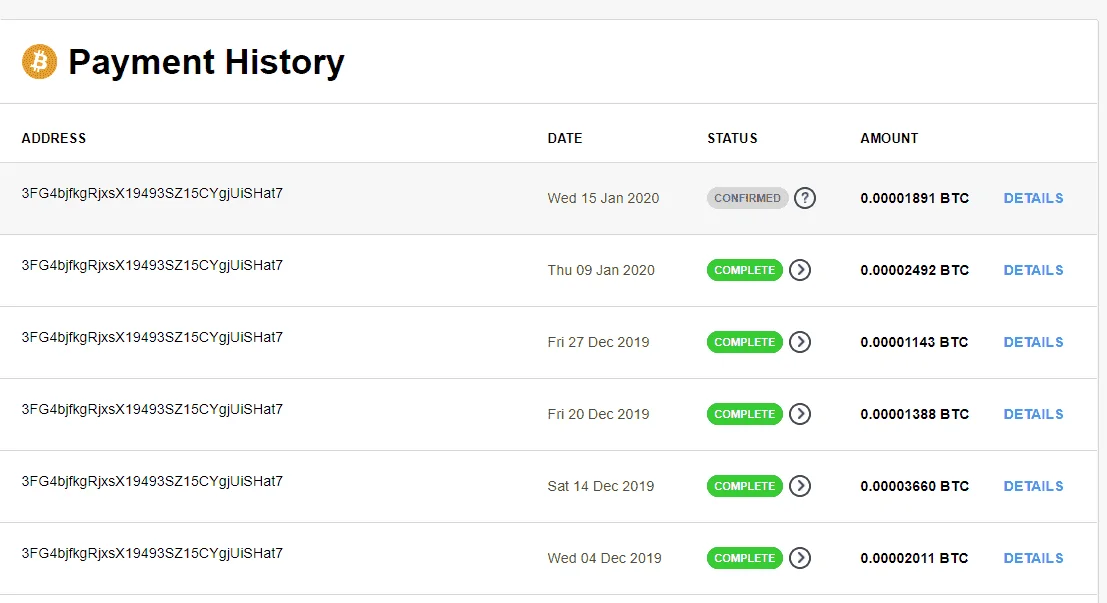Click the date Wed 15 Jan 2020

[x=603, y=198]
